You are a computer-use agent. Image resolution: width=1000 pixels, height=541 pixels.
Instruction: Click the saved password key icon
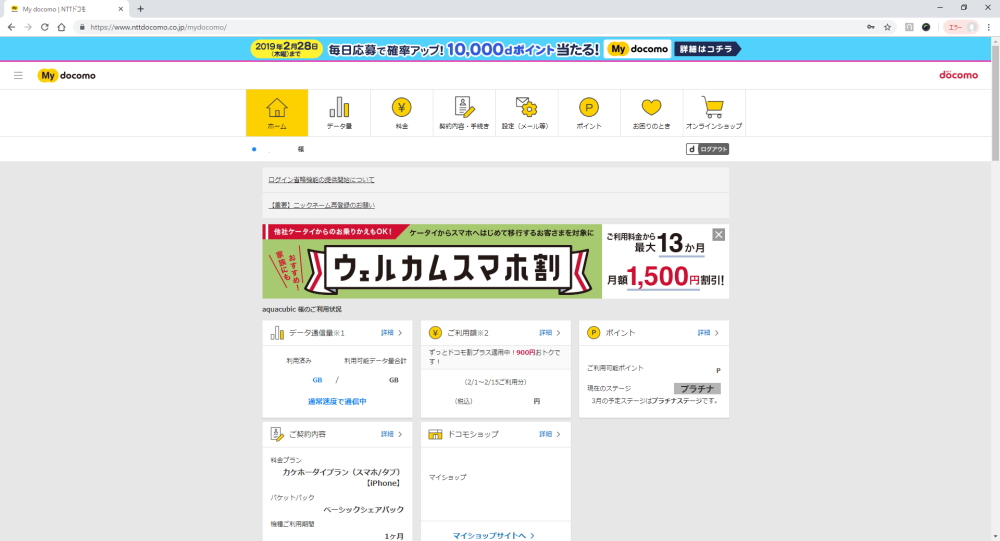click(871, 27)
